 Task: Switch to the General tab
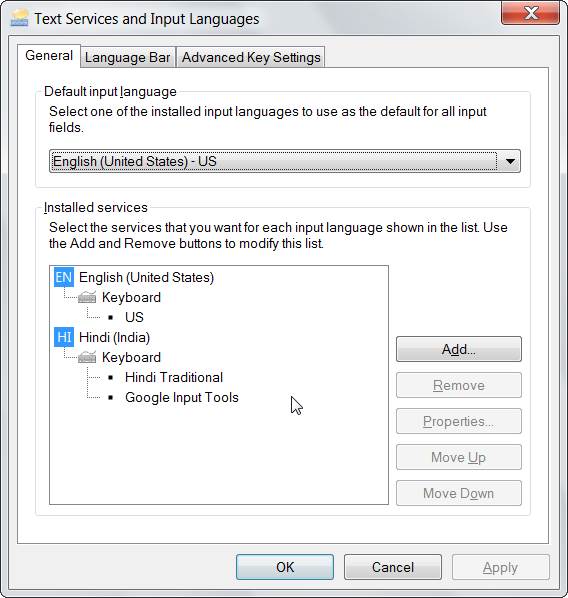[49, 56]
